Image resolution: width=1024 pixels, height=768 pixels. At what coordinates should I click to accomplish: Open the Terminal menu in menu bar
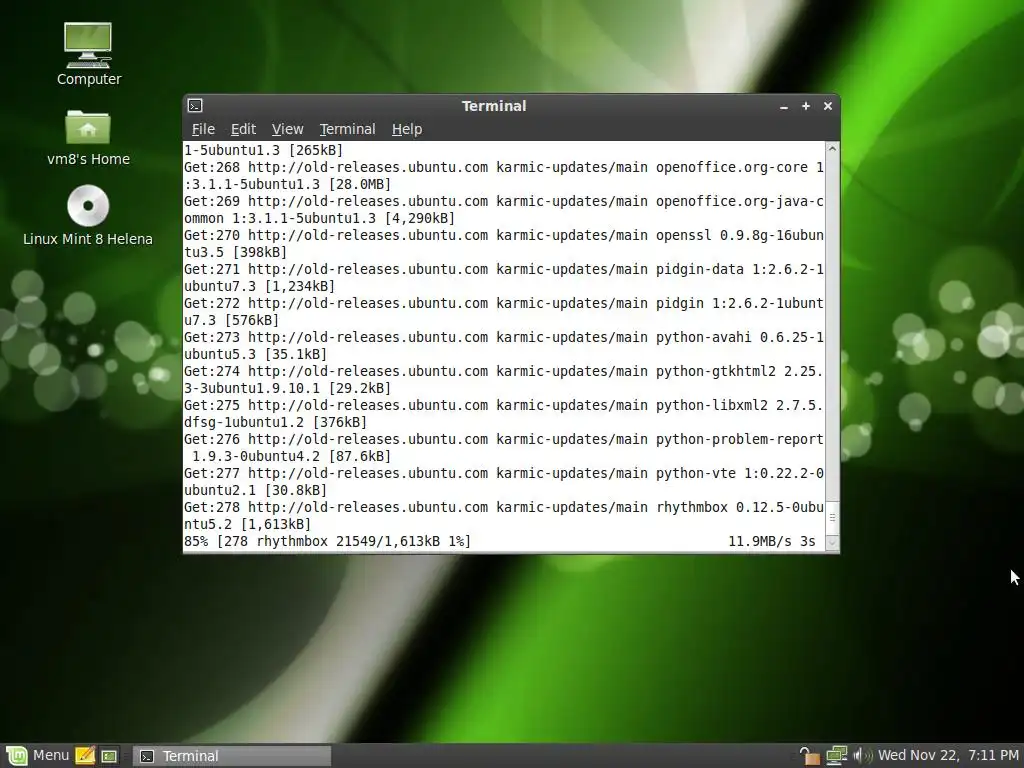[347, 129]
